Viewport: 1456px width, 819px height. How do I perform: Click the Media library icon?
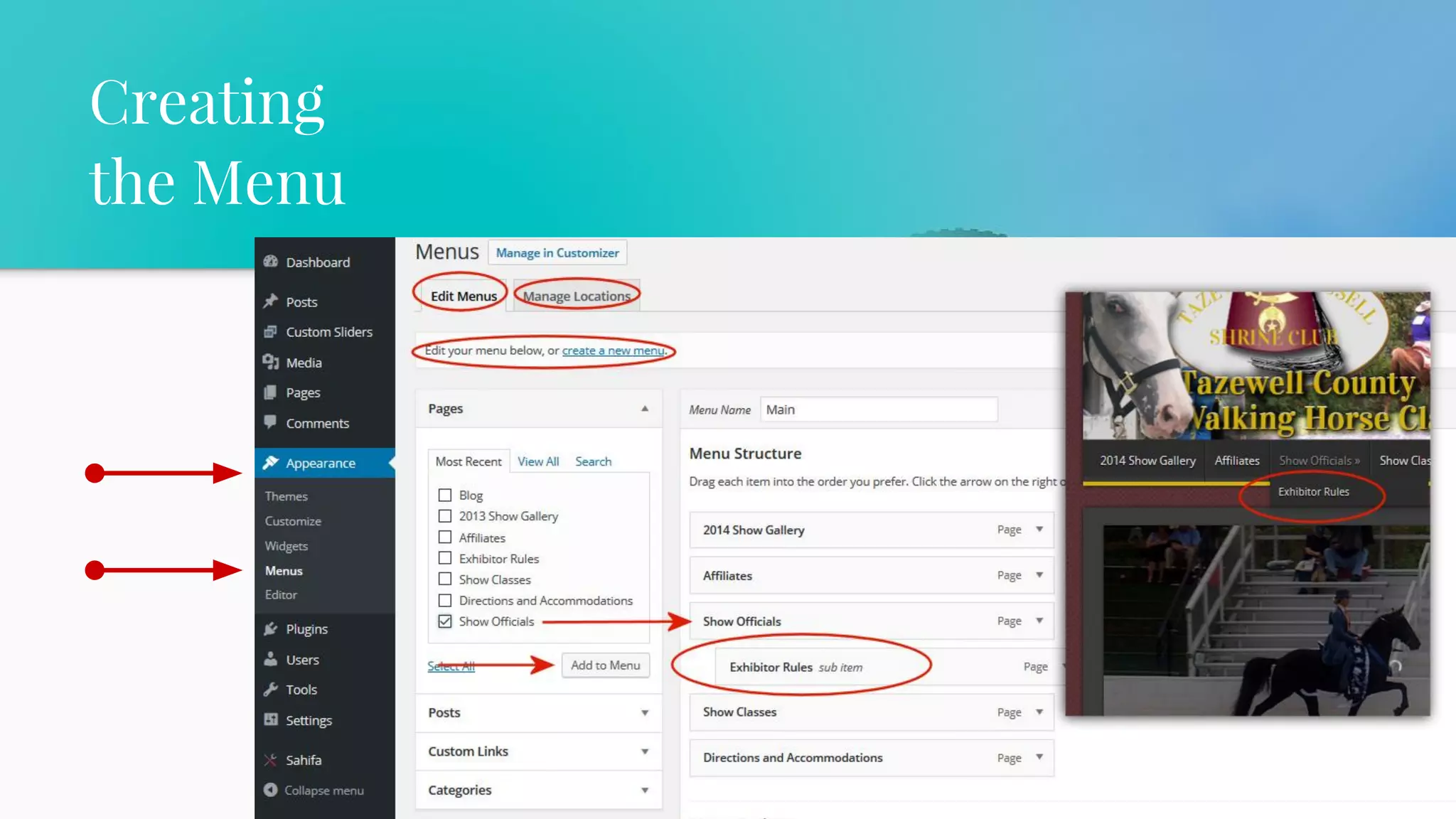click(x=270, y=362)
